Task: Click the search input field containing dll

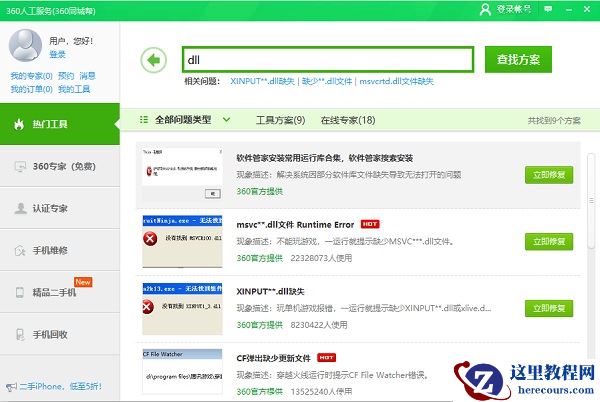Action: (328, 60)
